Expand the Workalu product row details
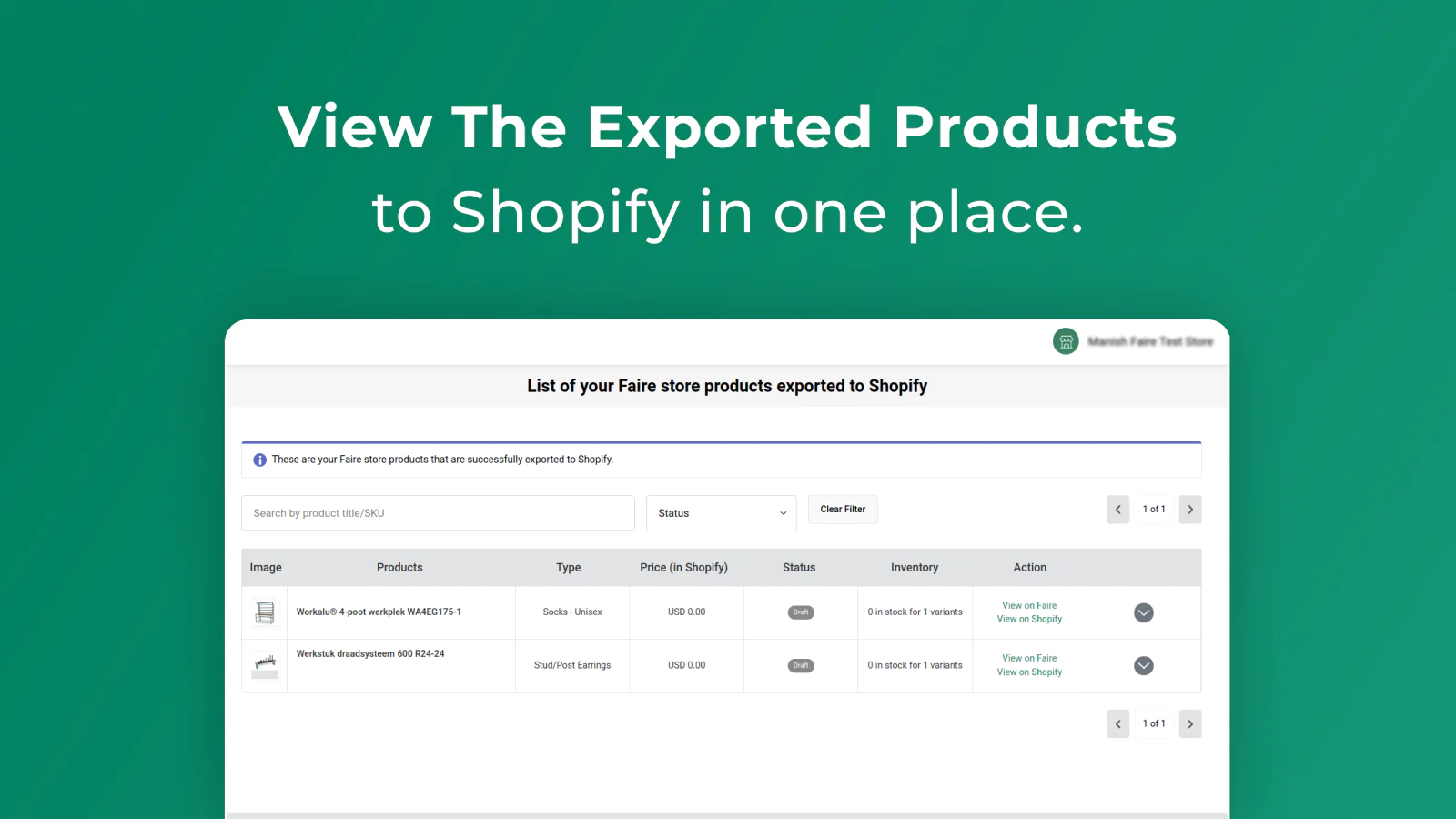 pyautogui.click(x=1144, y=612)
